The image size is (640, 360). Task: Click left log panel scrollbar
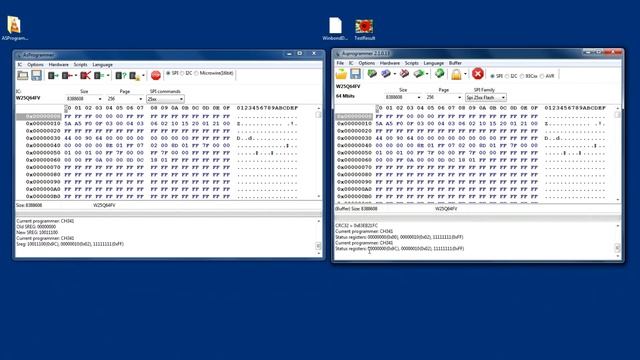(x=318, y=237)
